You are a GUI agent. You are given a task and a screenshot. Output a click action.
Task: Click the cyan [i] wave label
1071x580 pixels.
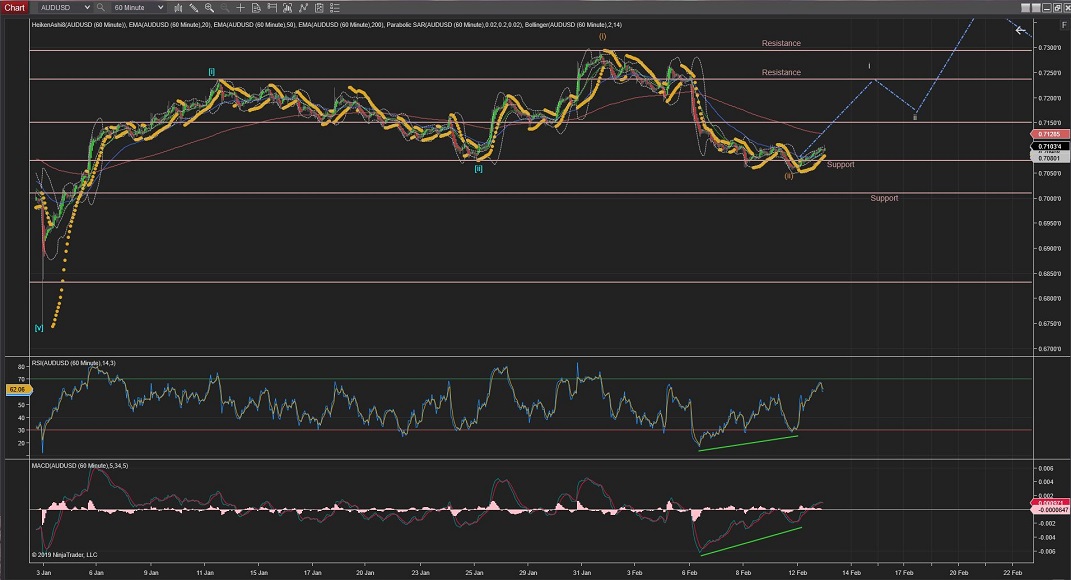212,72
